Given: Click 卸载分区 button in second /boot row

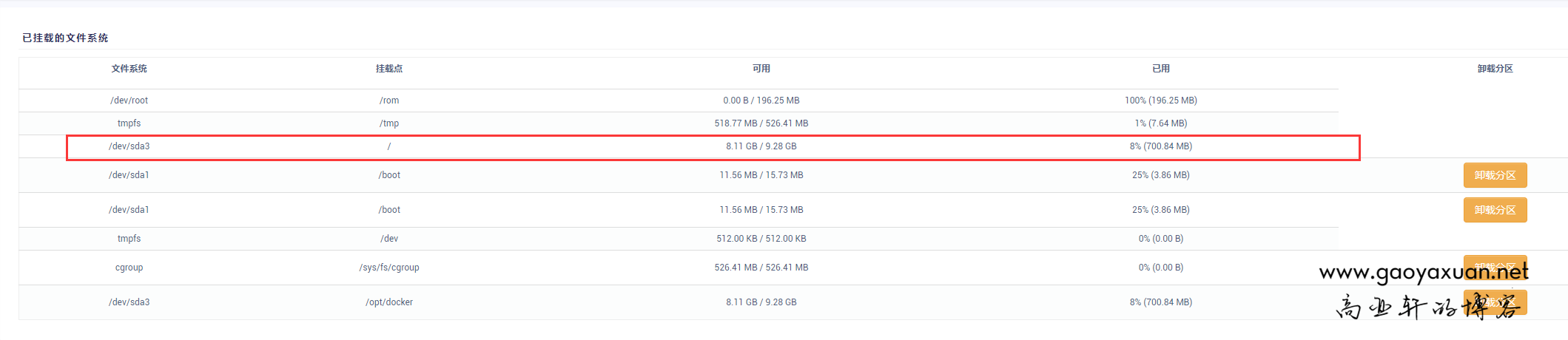Looking at the screenshot, I should point(1495,210).
